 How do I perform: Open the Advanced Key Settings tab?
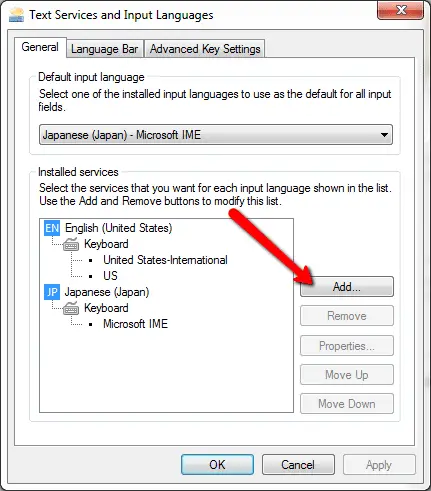pos(205,49)
